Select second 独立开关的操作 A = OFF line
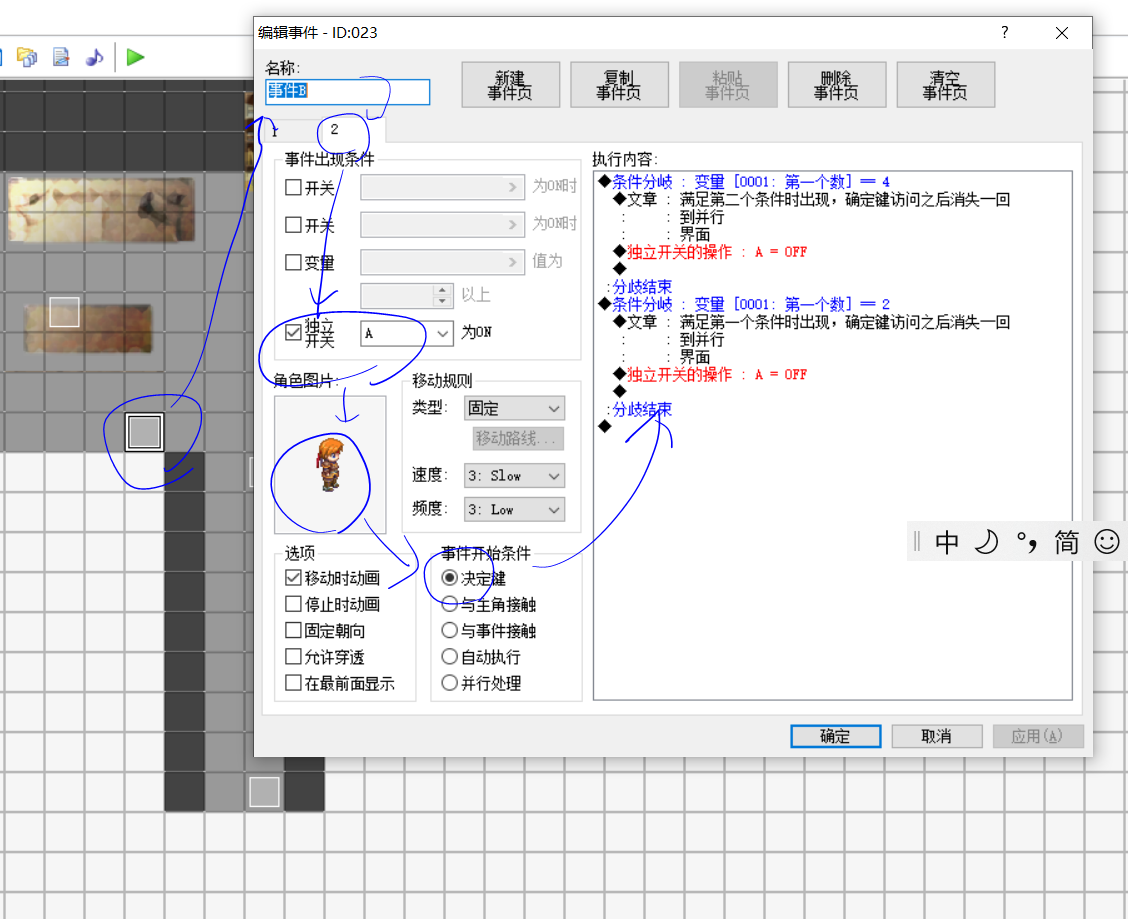 (710, 374)
